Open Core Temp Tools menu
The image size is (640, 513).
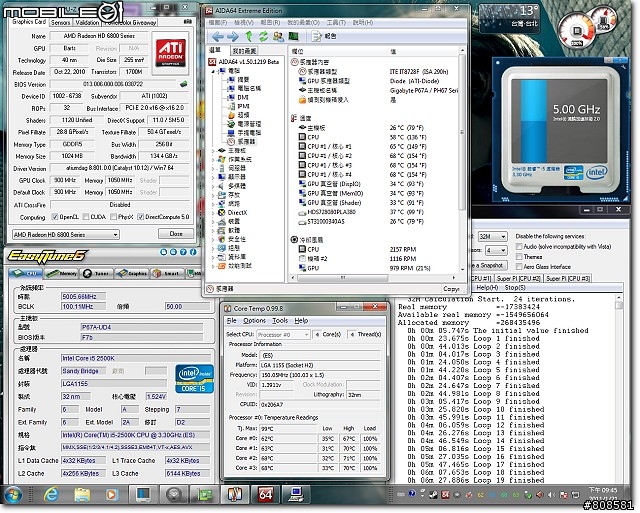pyautogui.click(x=280, y=321)
